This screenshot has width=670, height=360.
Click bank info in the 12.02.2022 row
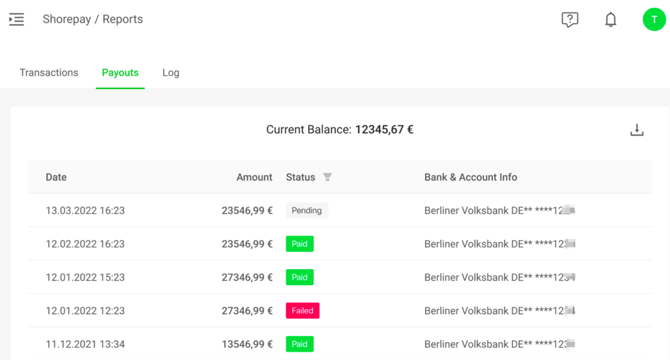pyautogui.click(x=500, y=244)
